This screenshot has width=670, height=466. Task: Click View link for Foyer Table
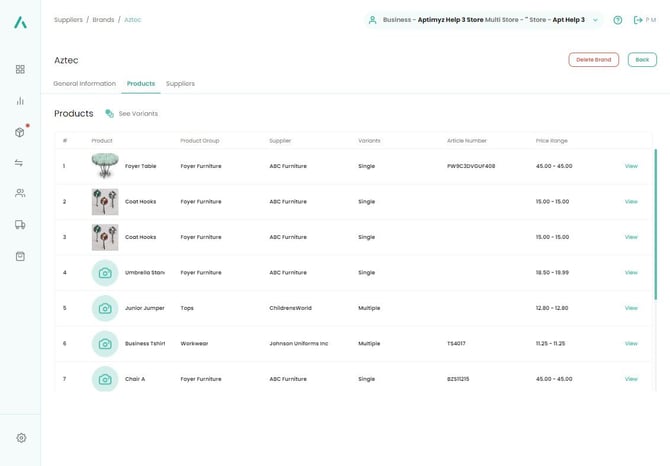631,166
